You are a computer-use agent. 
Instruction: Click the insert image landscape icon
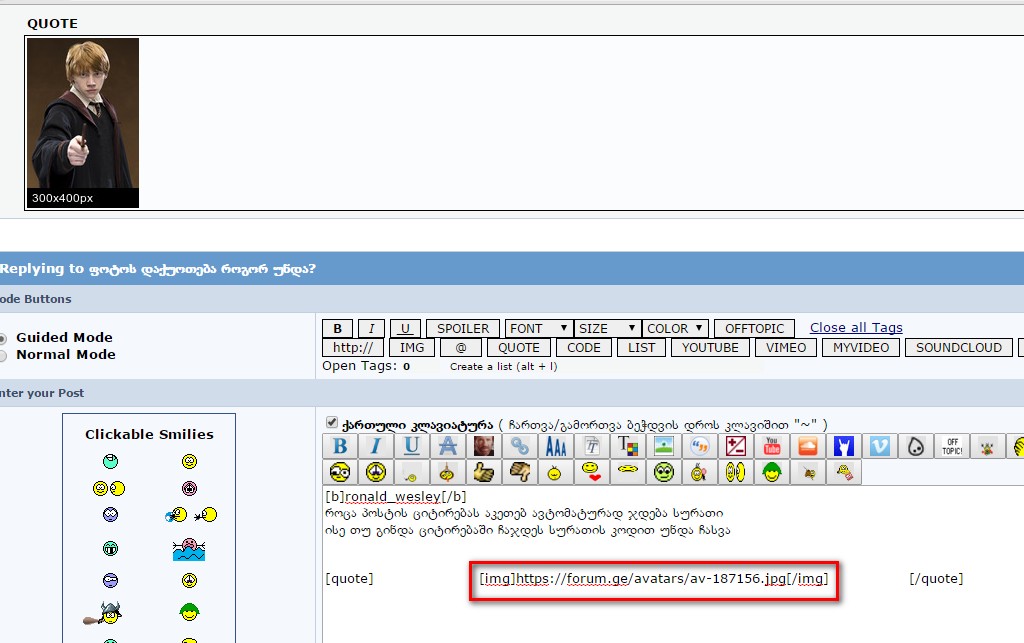[664, 447]
